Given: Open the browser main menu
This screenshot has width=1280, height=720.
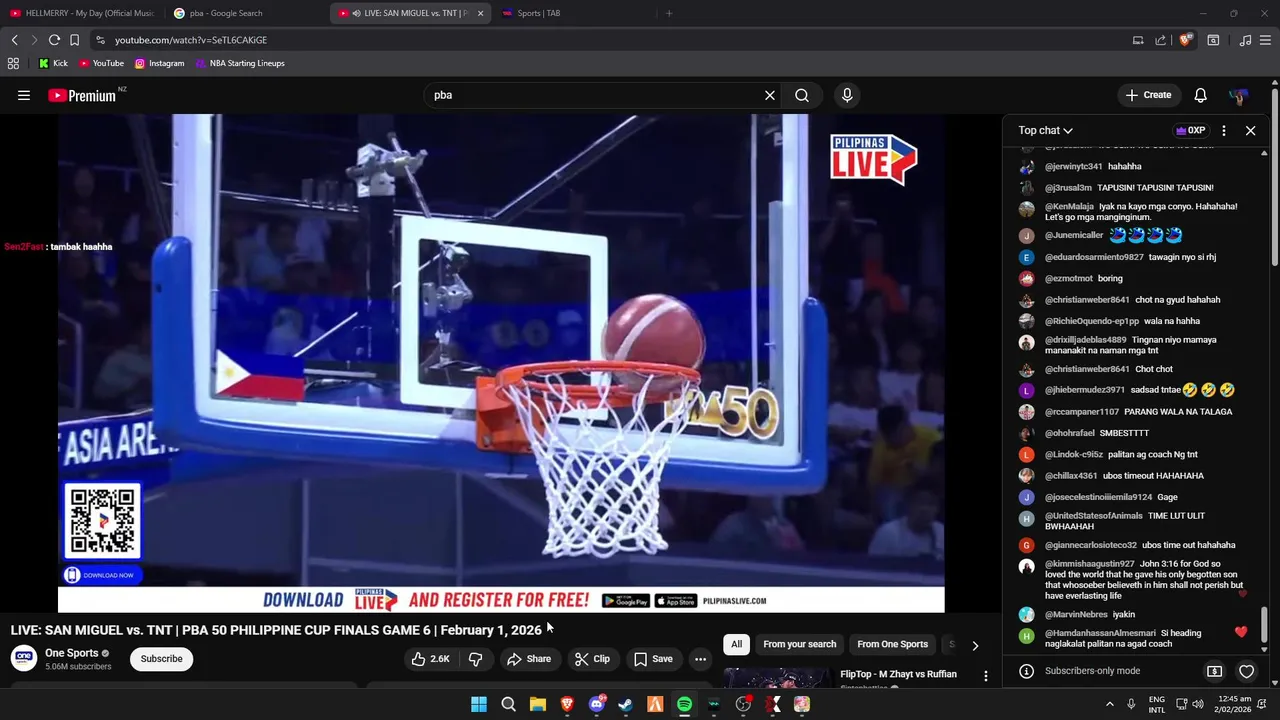Looking at the screenshot, I should [1266, 40].
